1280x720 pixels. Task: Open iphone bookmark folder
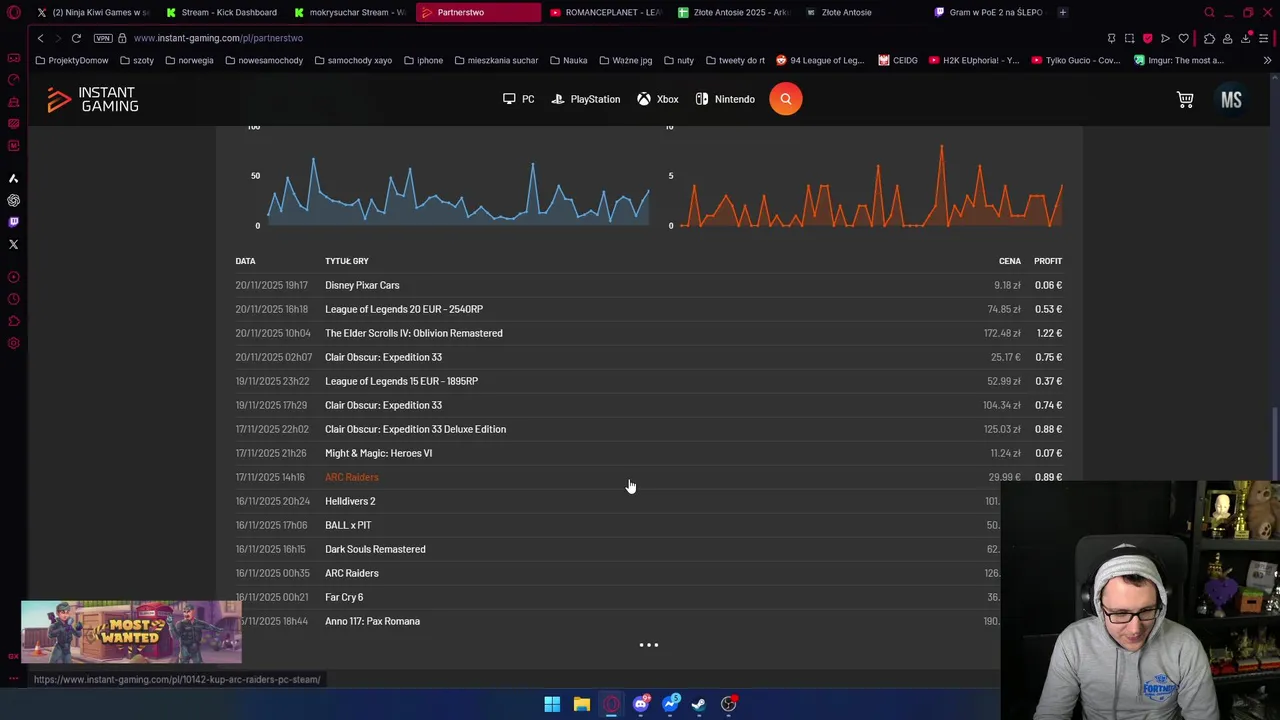pos(423,60)
